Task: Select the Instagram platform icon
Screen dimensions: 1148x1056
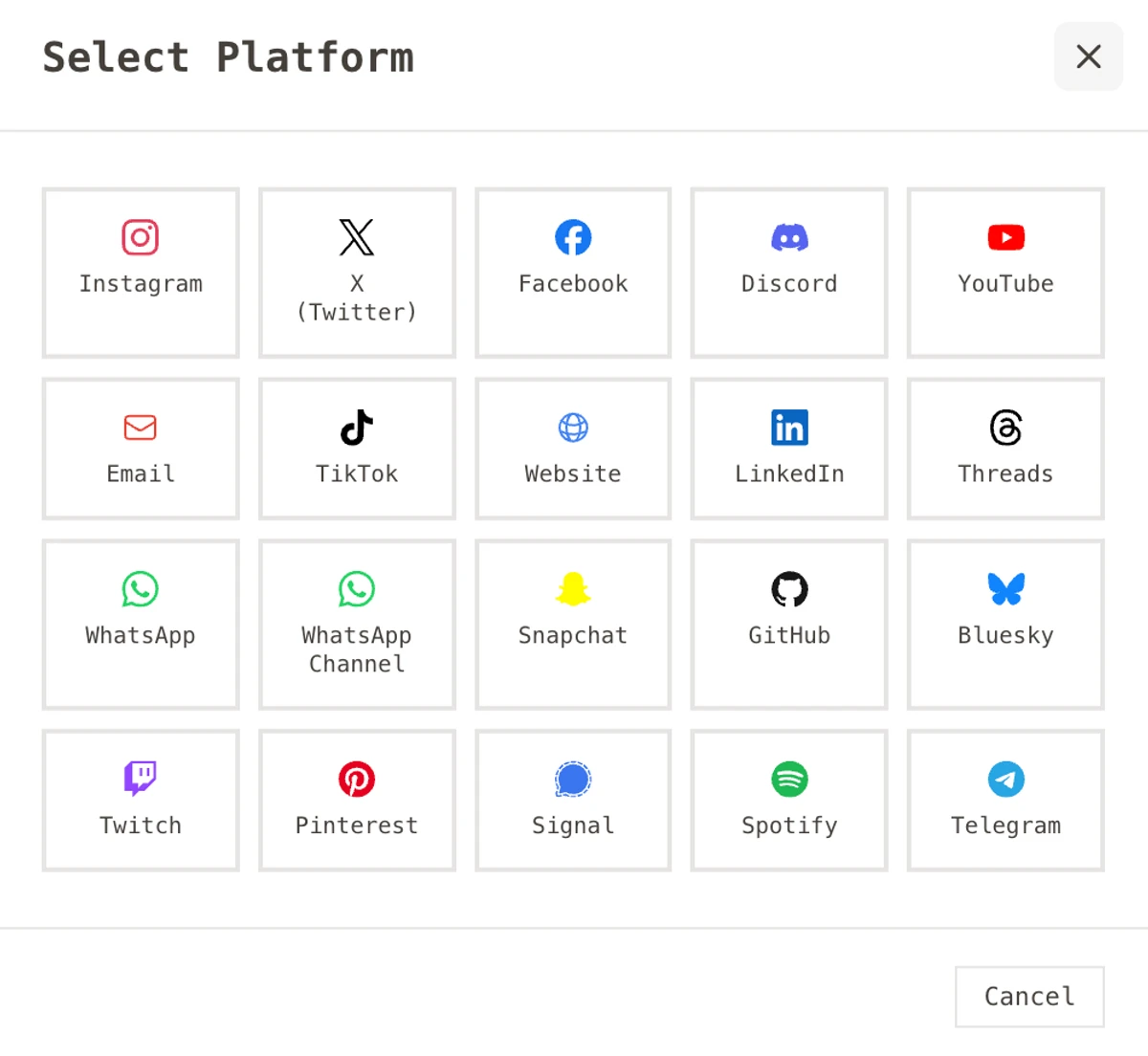Action: click(141, 237)
